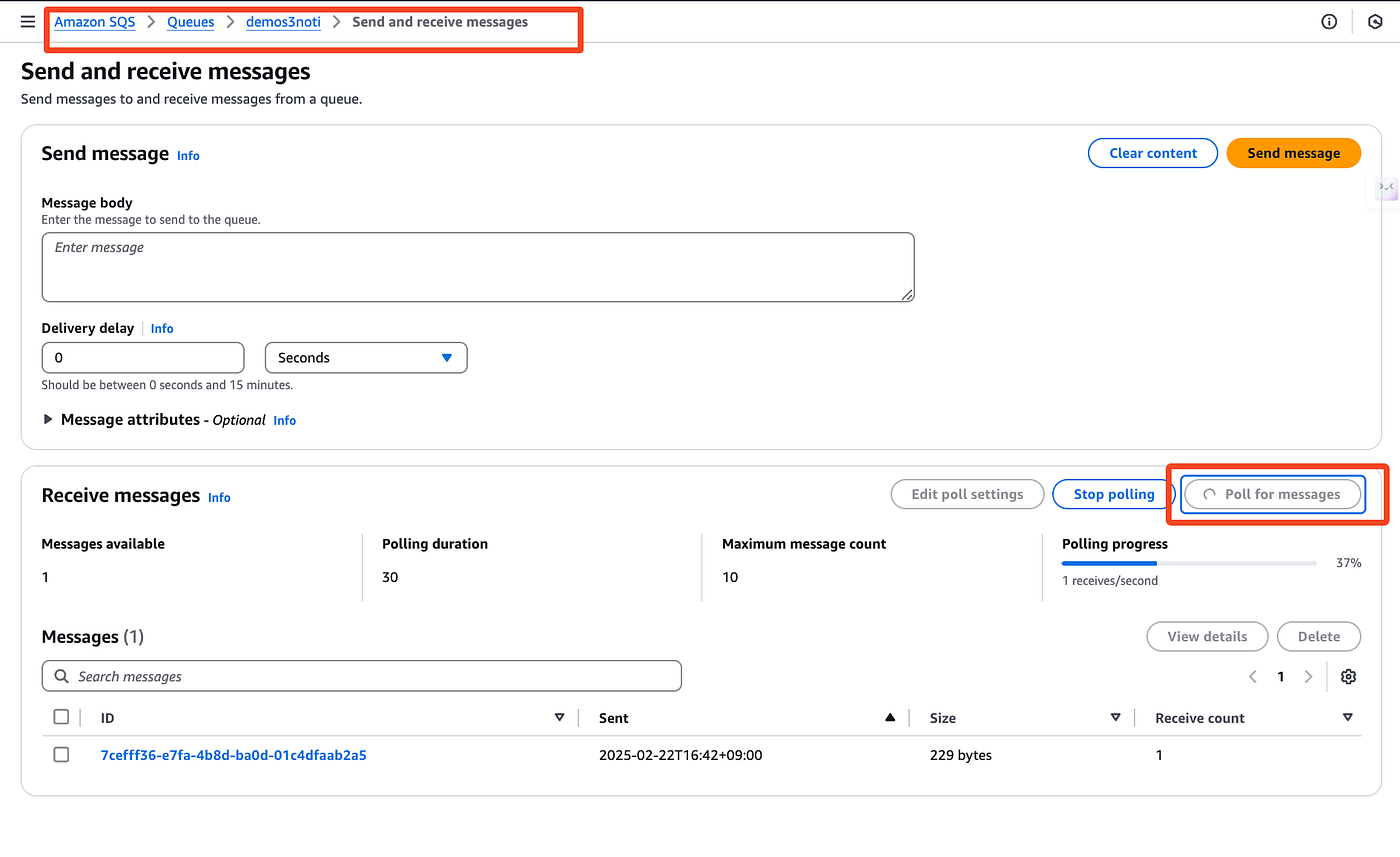Sort messages by Sent column arrow
The image size is (1400, 857).
(890, 718)
